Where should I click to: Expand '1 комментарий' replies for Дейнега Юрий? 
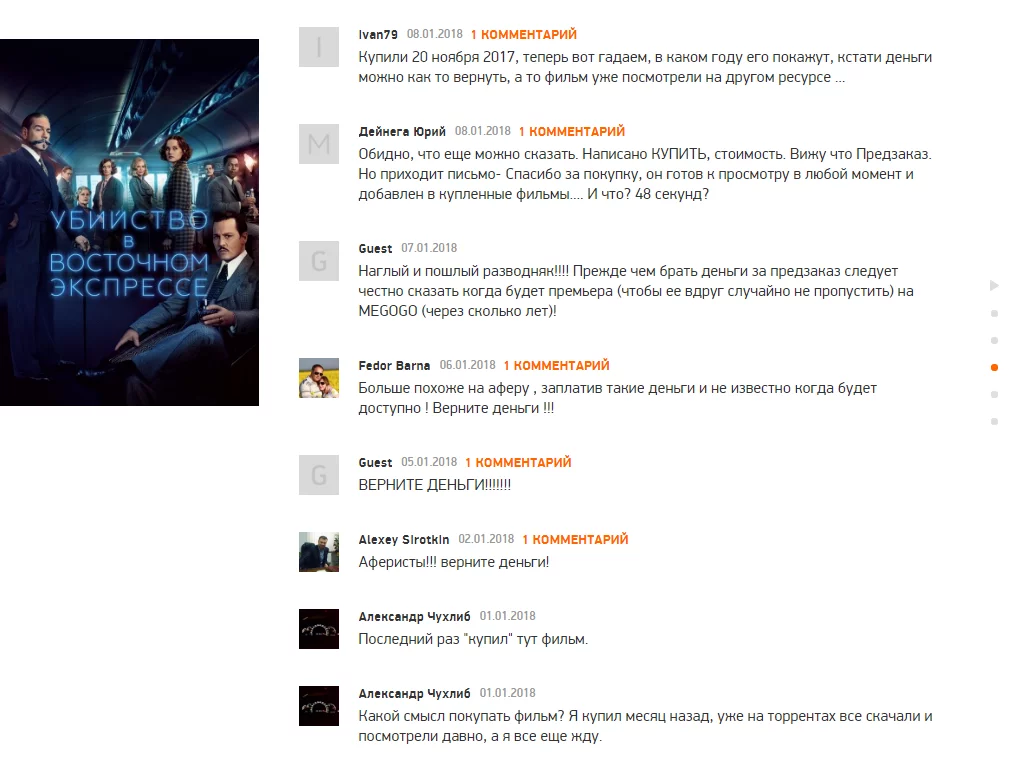click(x=572, y=131)
